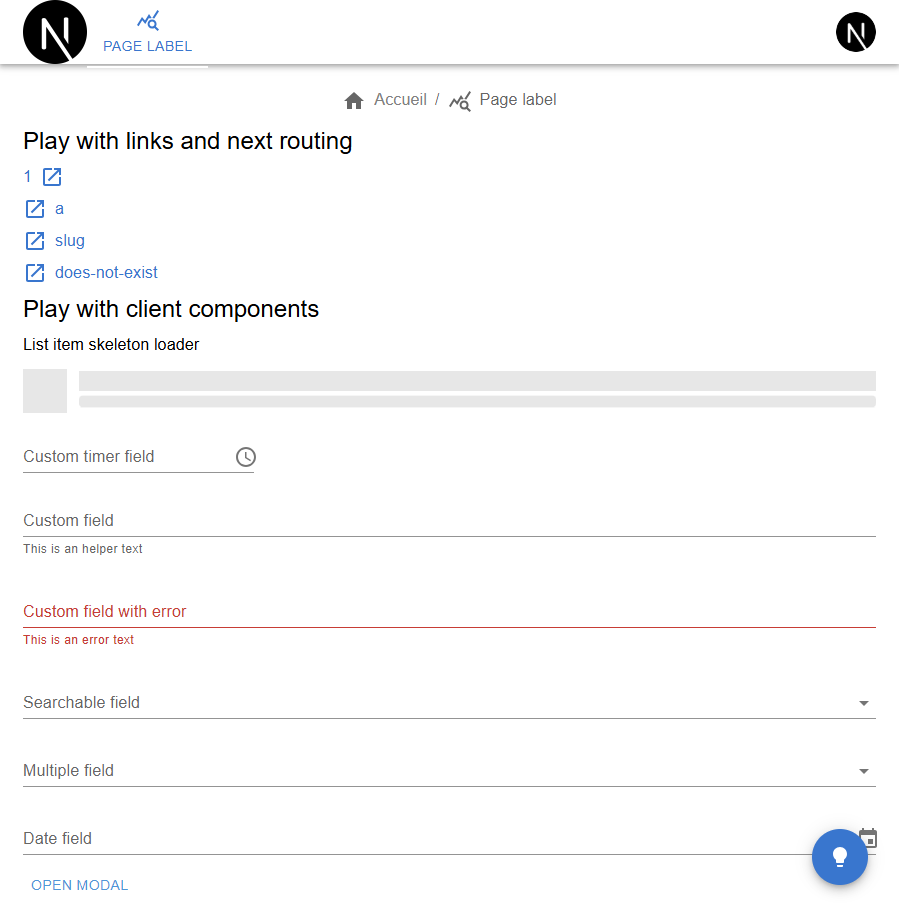Expand the Searchable field dropdown arrow

864,704
